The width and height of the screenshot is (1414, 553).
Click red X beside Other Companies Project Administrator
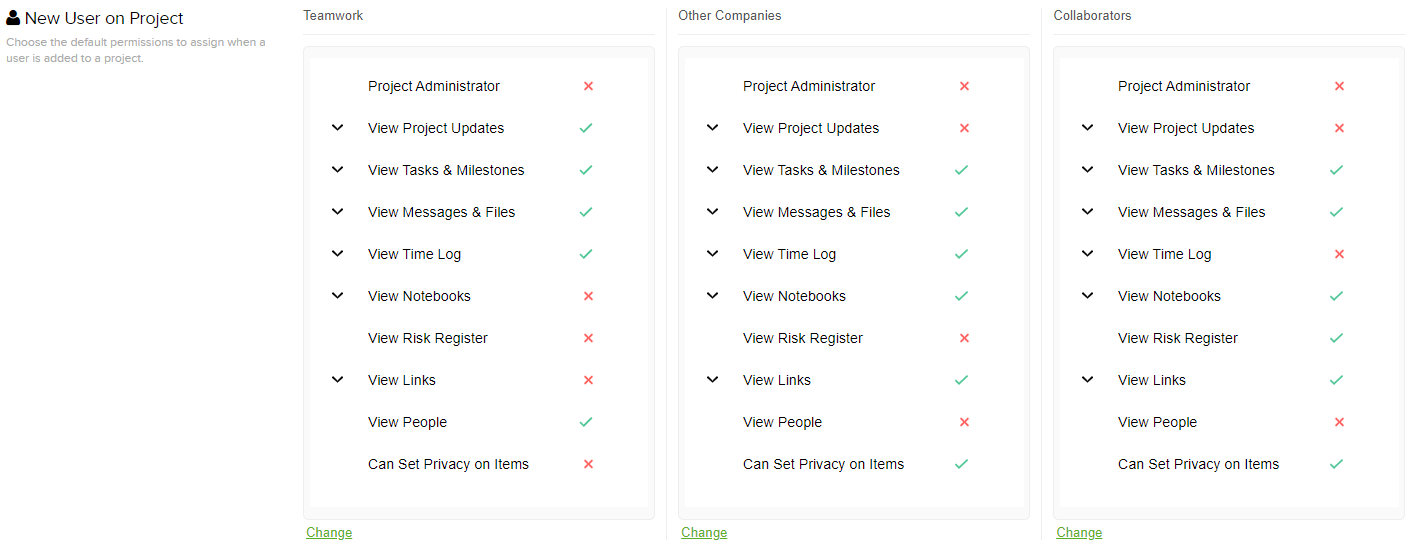[964, 86]
